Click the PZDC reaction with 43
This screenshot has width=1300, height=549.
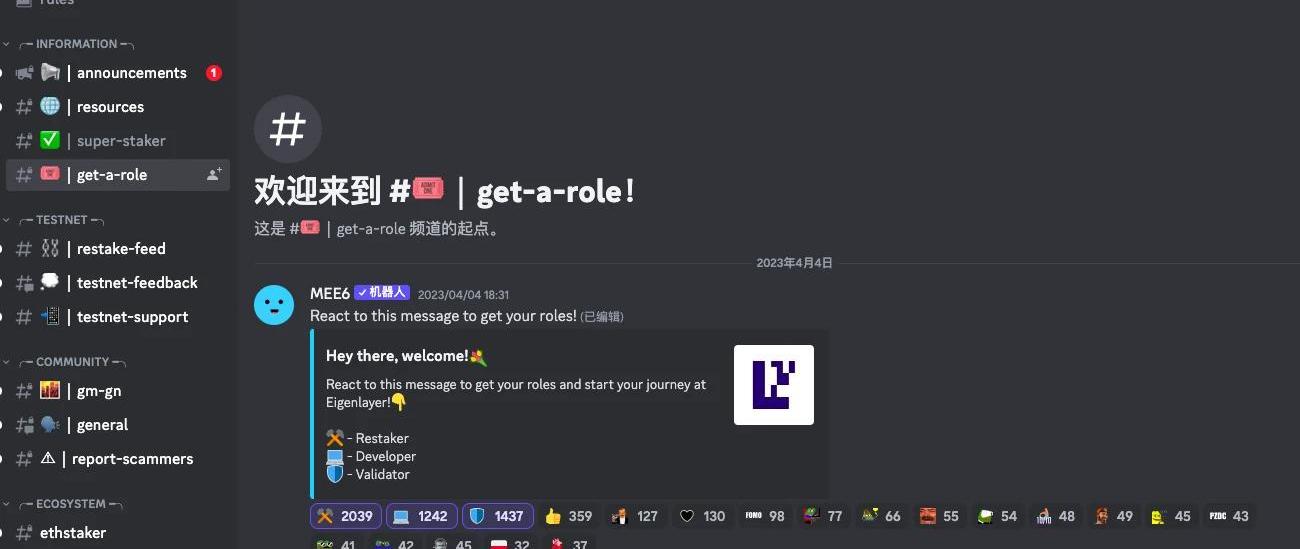(x=1229, y=516)
